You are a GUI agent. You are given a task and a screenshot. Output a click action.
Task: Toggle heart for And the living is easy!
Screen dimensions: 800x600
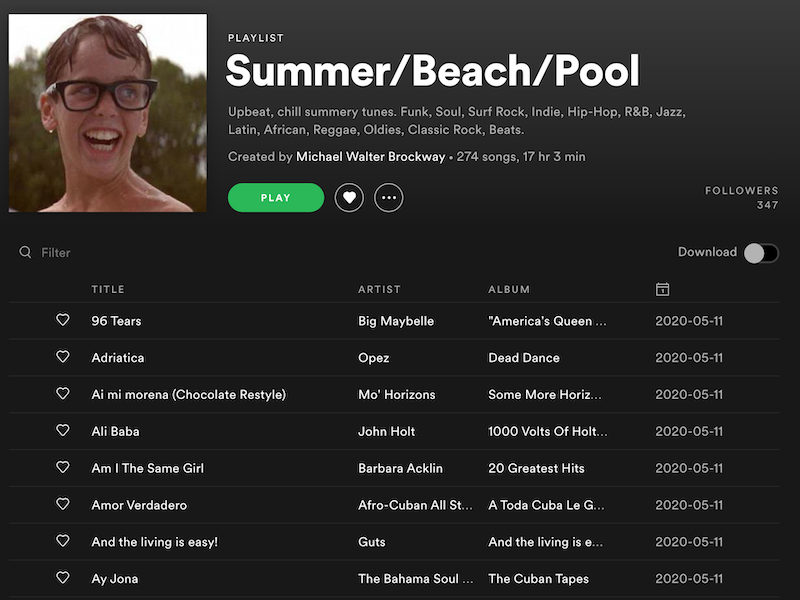coord(63,541)
